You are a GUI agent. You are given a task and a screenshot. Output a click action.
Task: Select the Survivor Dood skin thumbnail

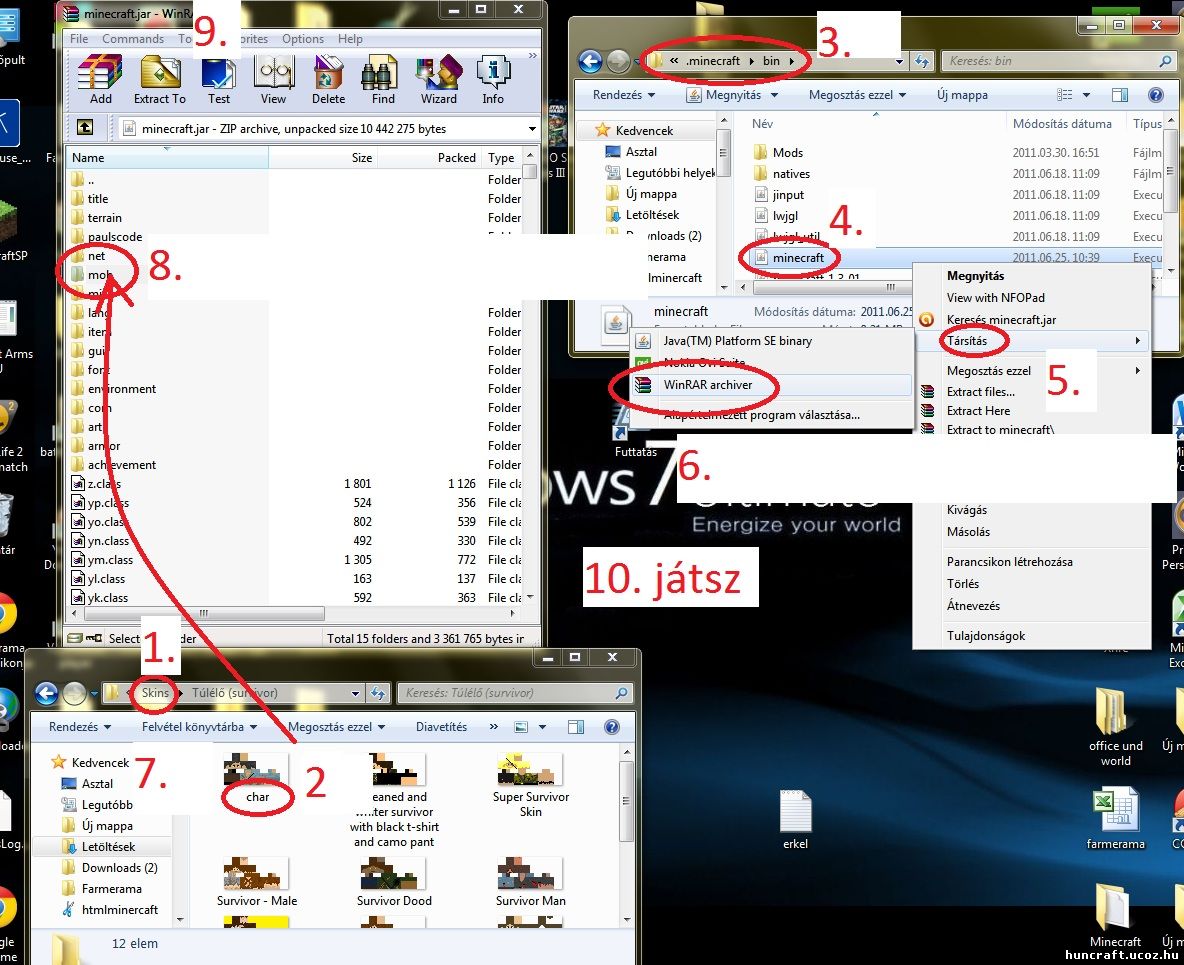393,881
